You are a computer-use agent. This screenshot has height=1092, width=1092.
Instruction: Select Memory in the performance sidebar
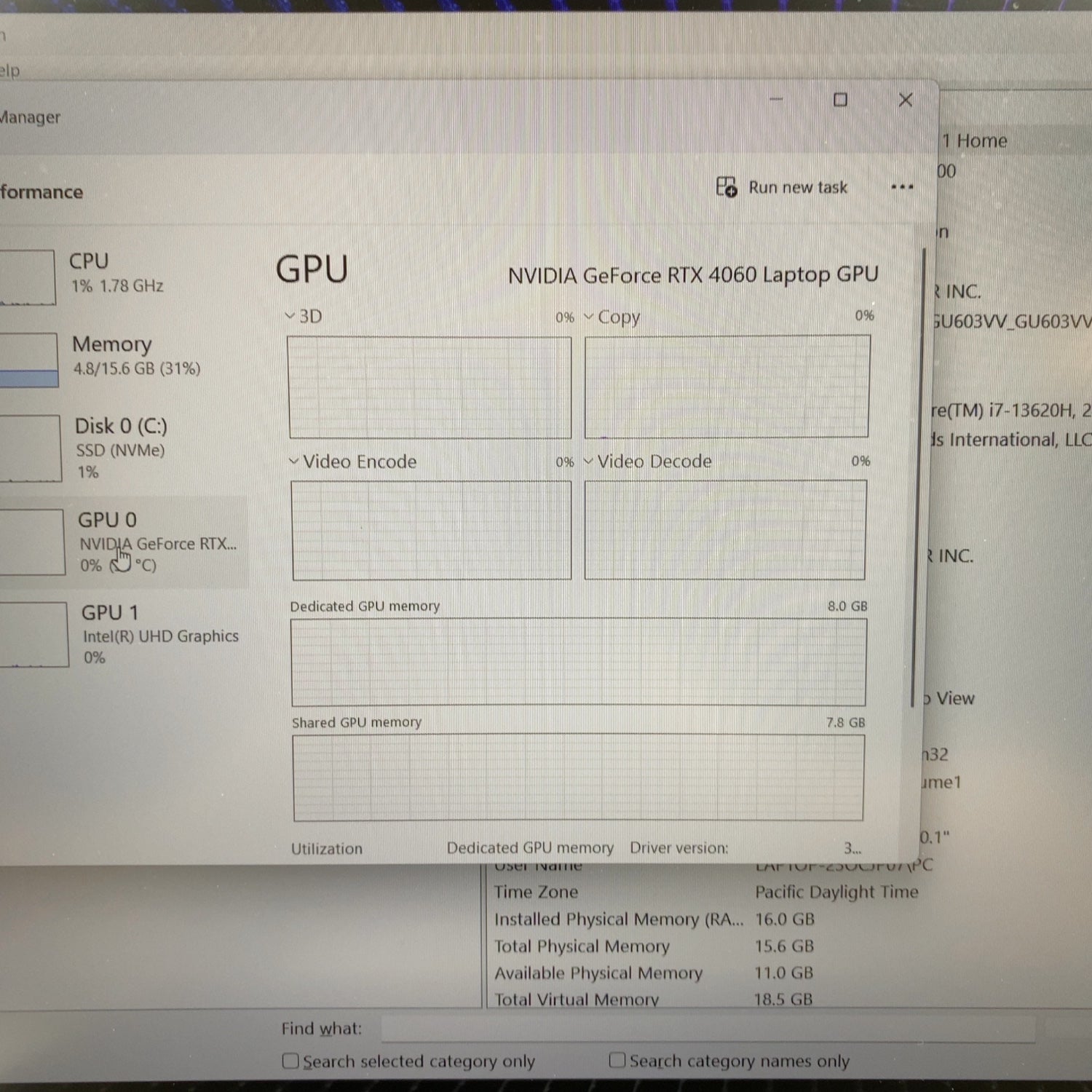pos(124,357)
